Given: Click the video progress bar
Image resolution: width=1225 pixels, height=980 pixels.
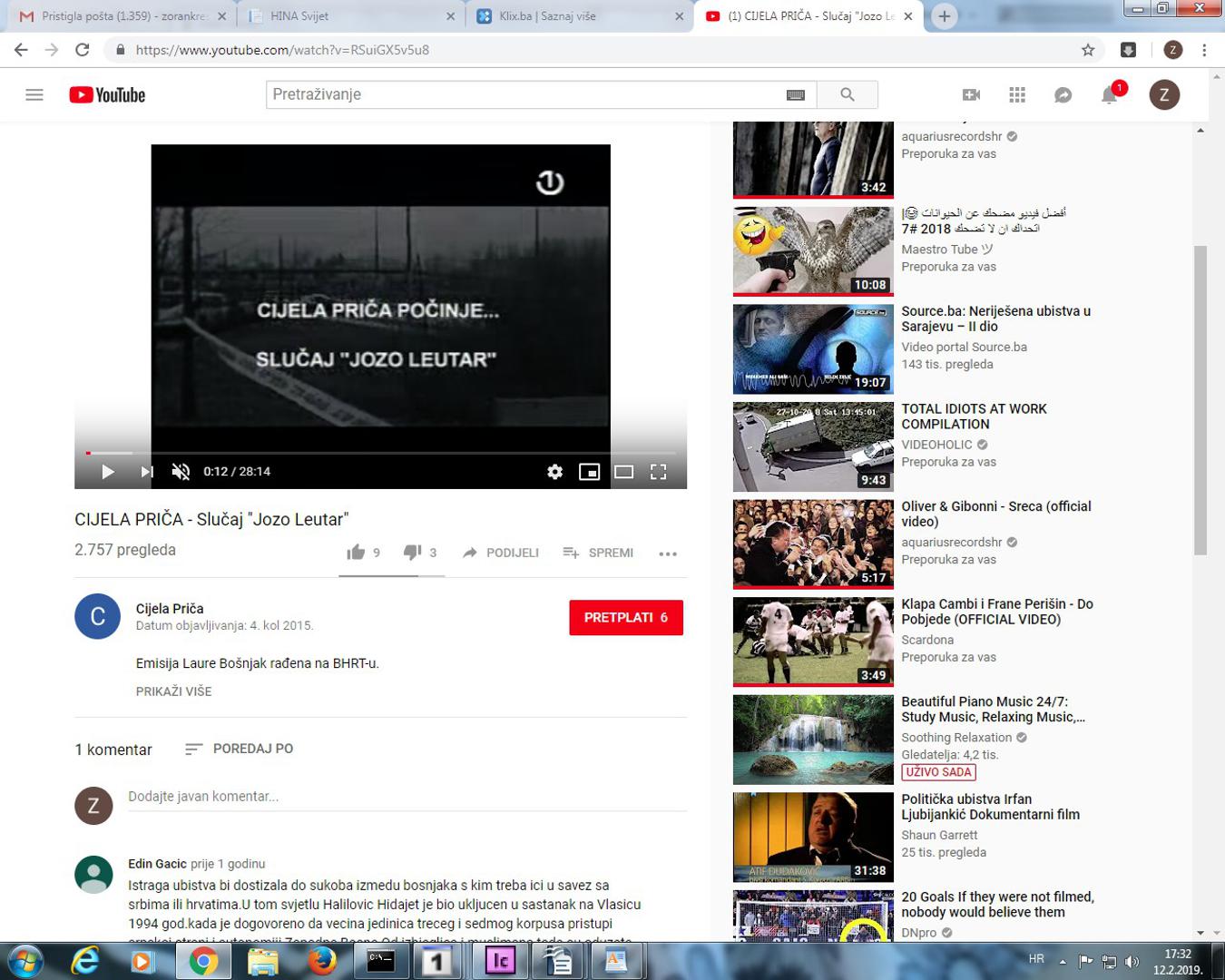Looking at the screenshot, I should click(x=381, y=453).
